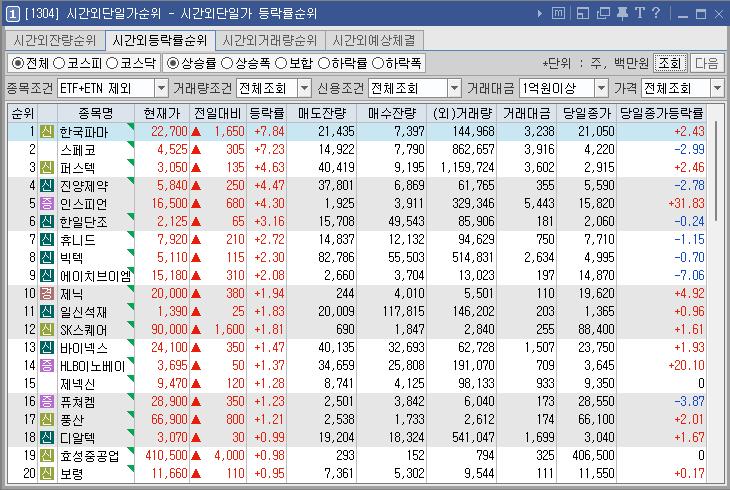Select the 코스닥 radio button
The height and width of the screenshot is (490, 730).
112,63
